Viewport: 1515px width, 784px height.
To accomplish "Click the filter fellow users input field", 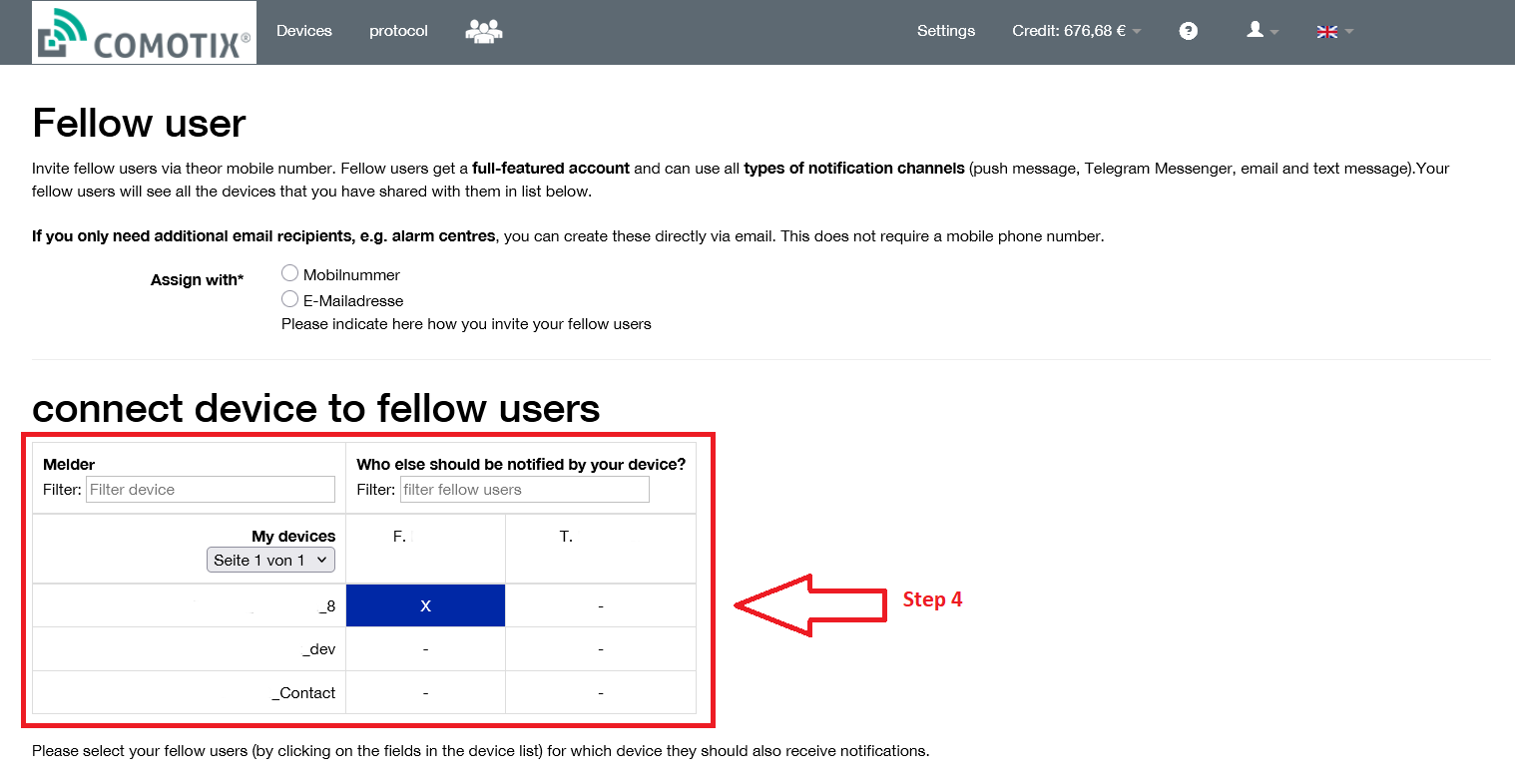I will pyautogui.click(x=525, y=490).
